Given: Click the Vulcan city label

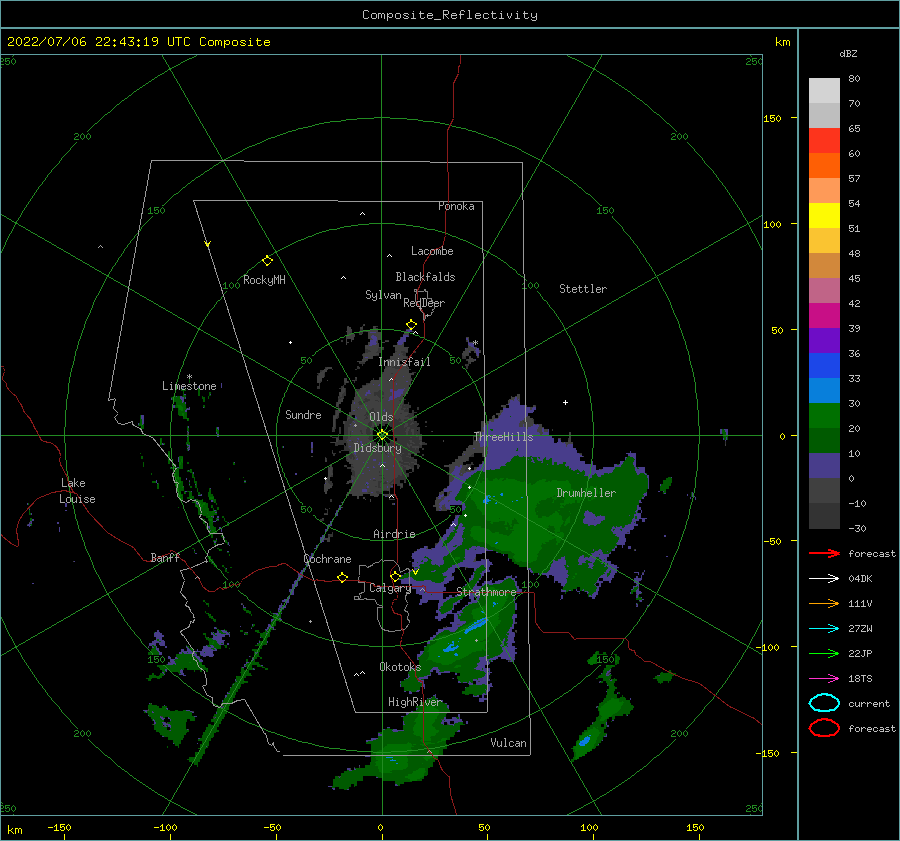Looking at the screenshot, I should coord(509,743).
